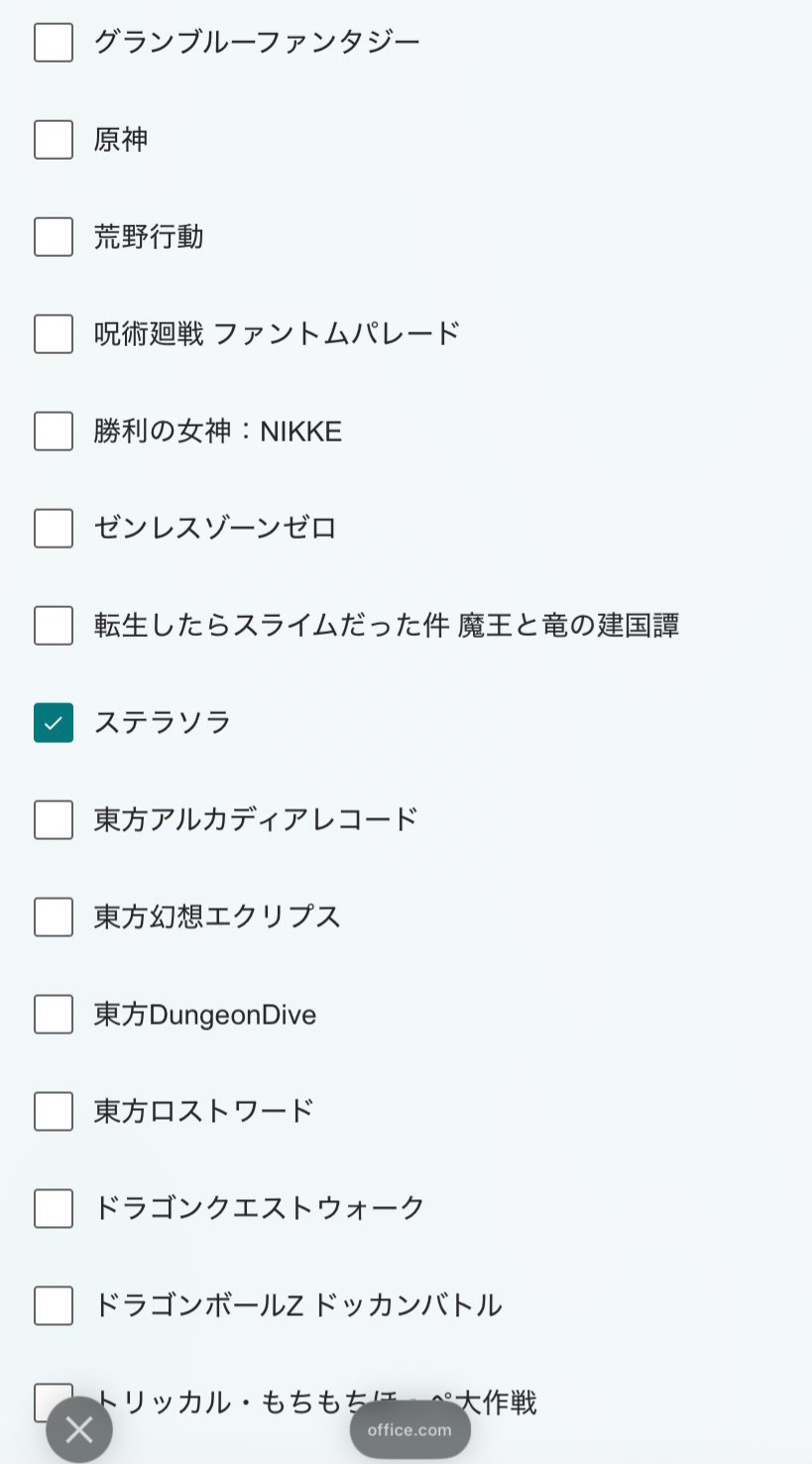Screen dimensions: 812x1464
Task: Check the 荒野行動 option
Action: click(x=54, y=237)
